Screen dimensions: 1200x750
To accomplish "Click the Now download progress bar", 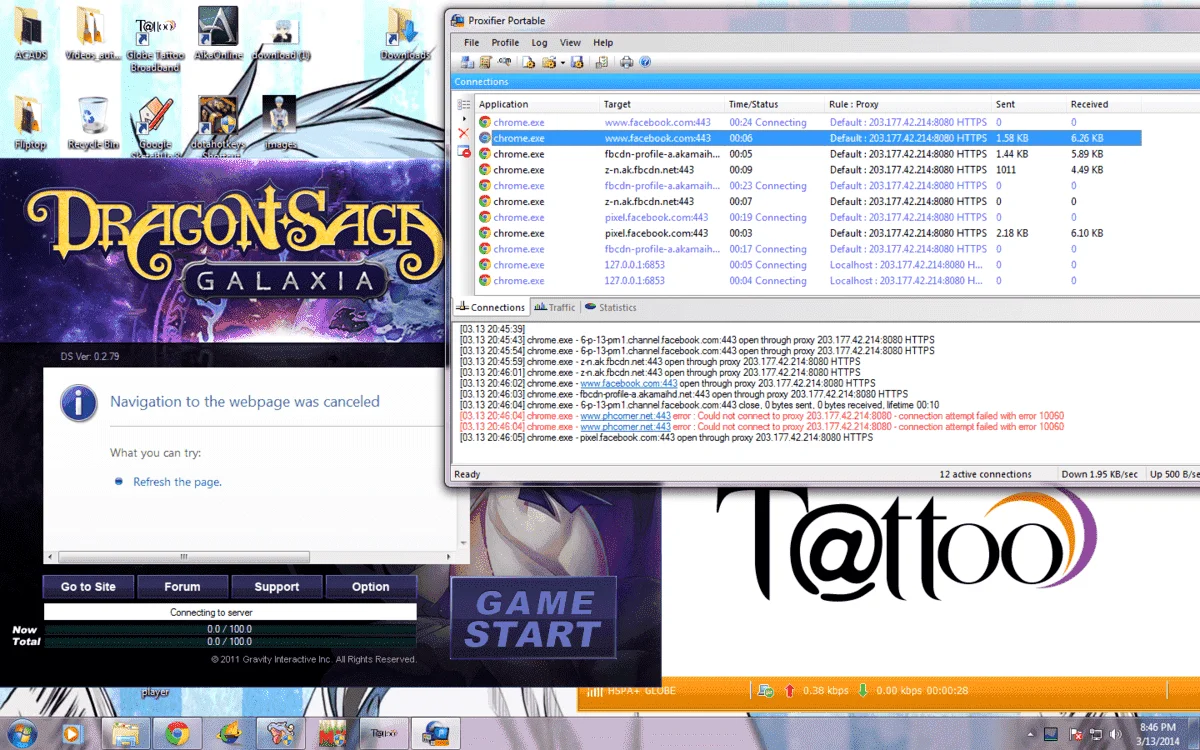I will [230, 629].
